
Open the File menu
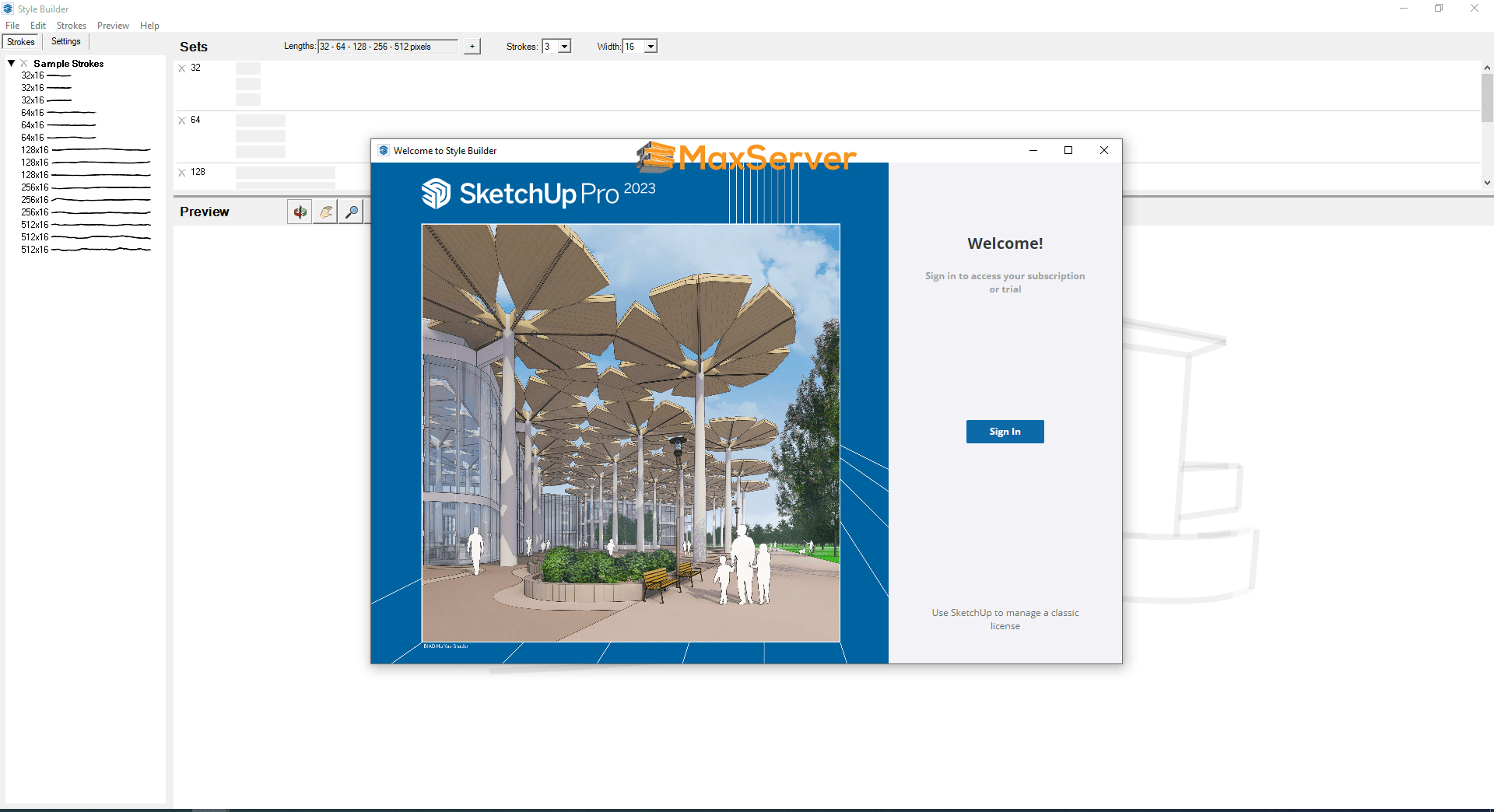click(x=12, y=26)
